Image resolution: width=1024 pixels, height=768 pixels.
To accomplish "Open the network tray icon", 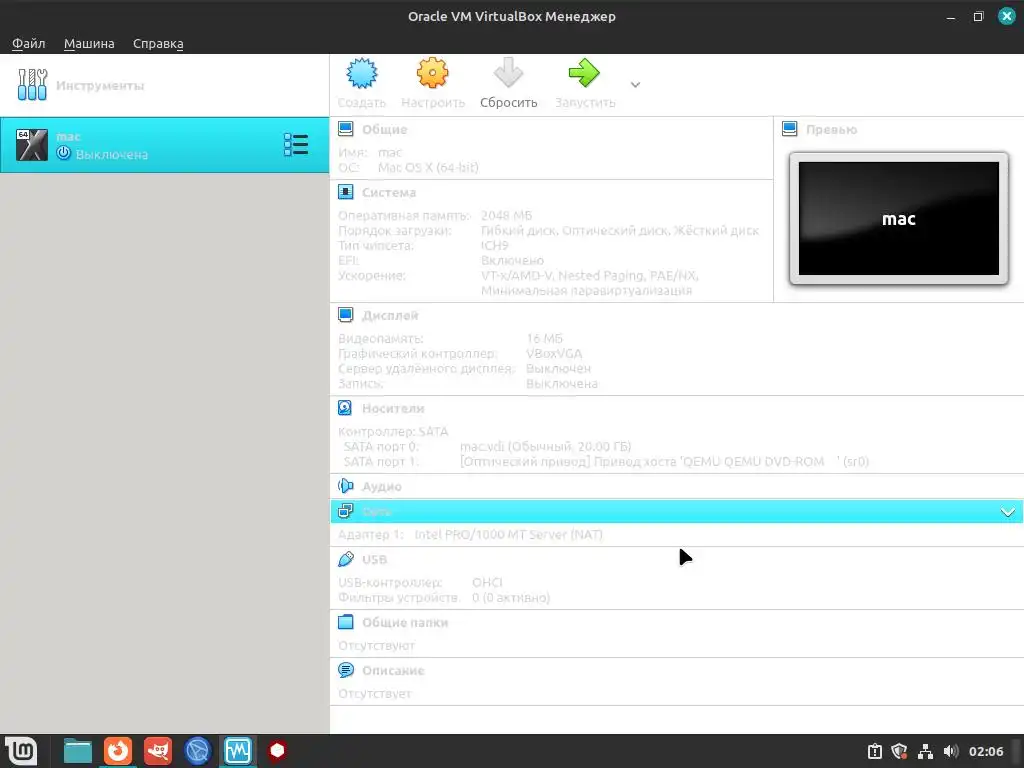I will (x=925, y=752).
